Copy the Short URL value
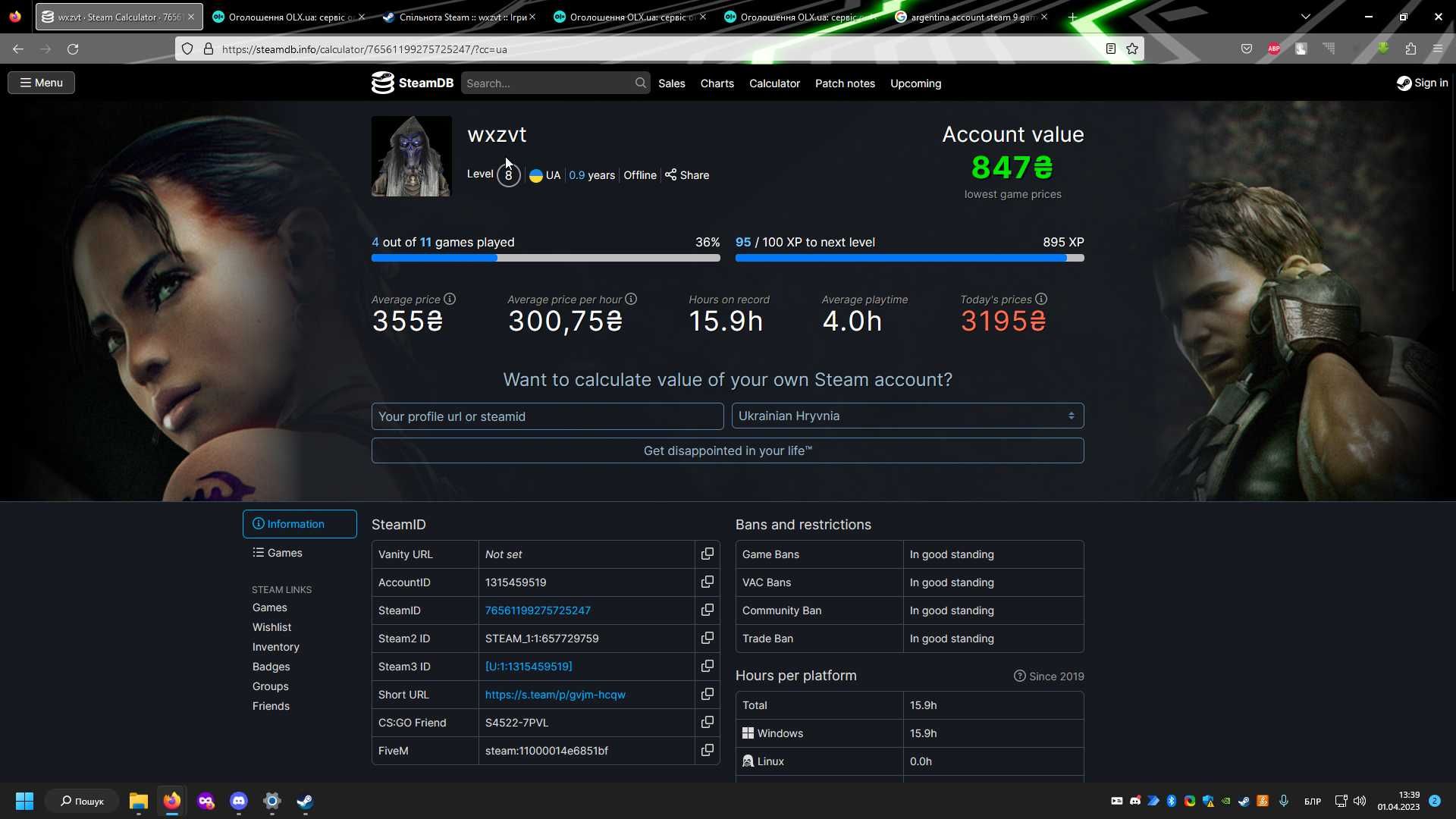The width and height of the screenshot is (1456, 819). click(x=707, y=695)
